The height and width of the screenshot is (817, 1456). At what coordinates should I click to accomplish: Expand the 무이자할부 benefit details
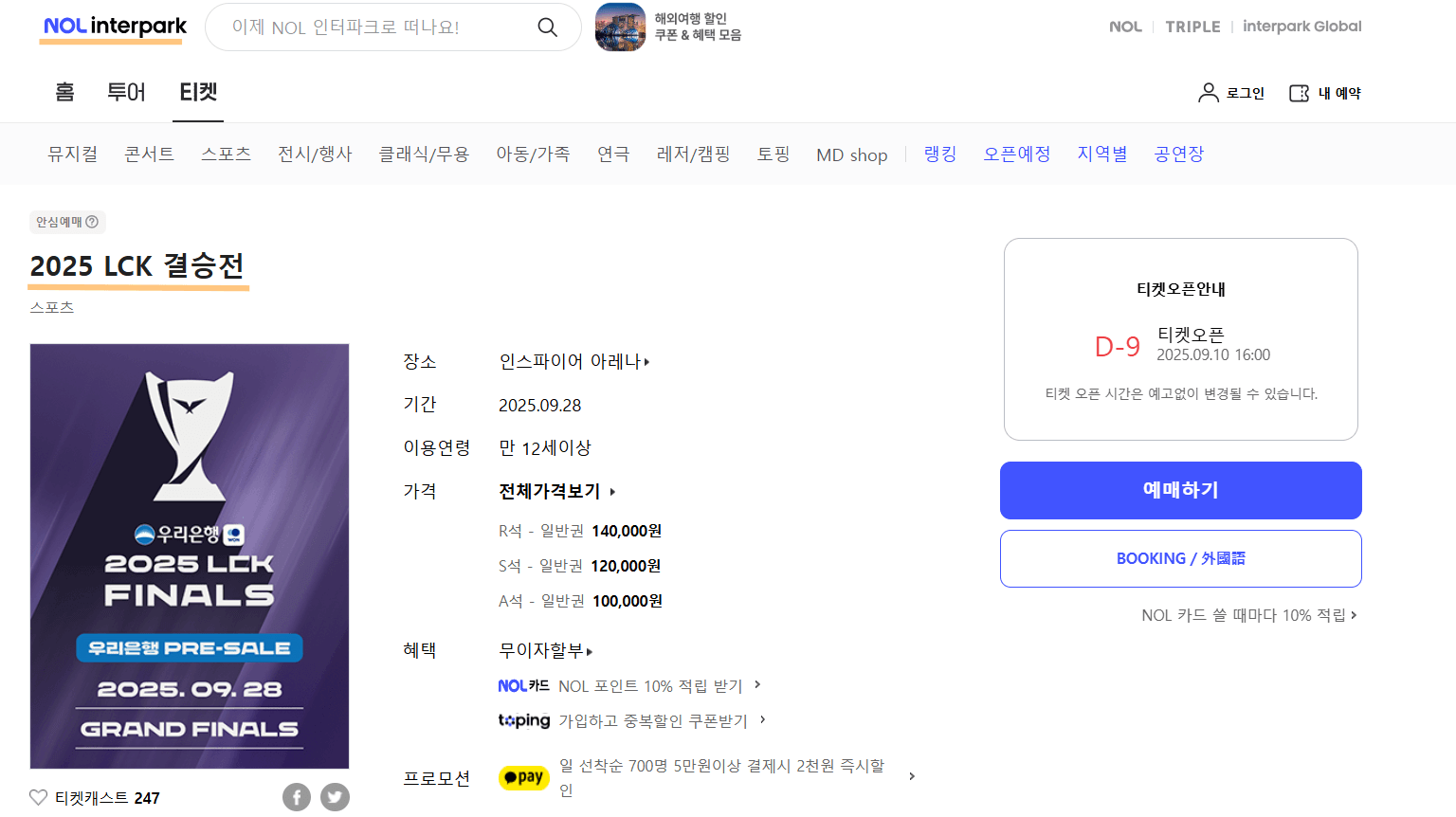(x=541, y=650)
